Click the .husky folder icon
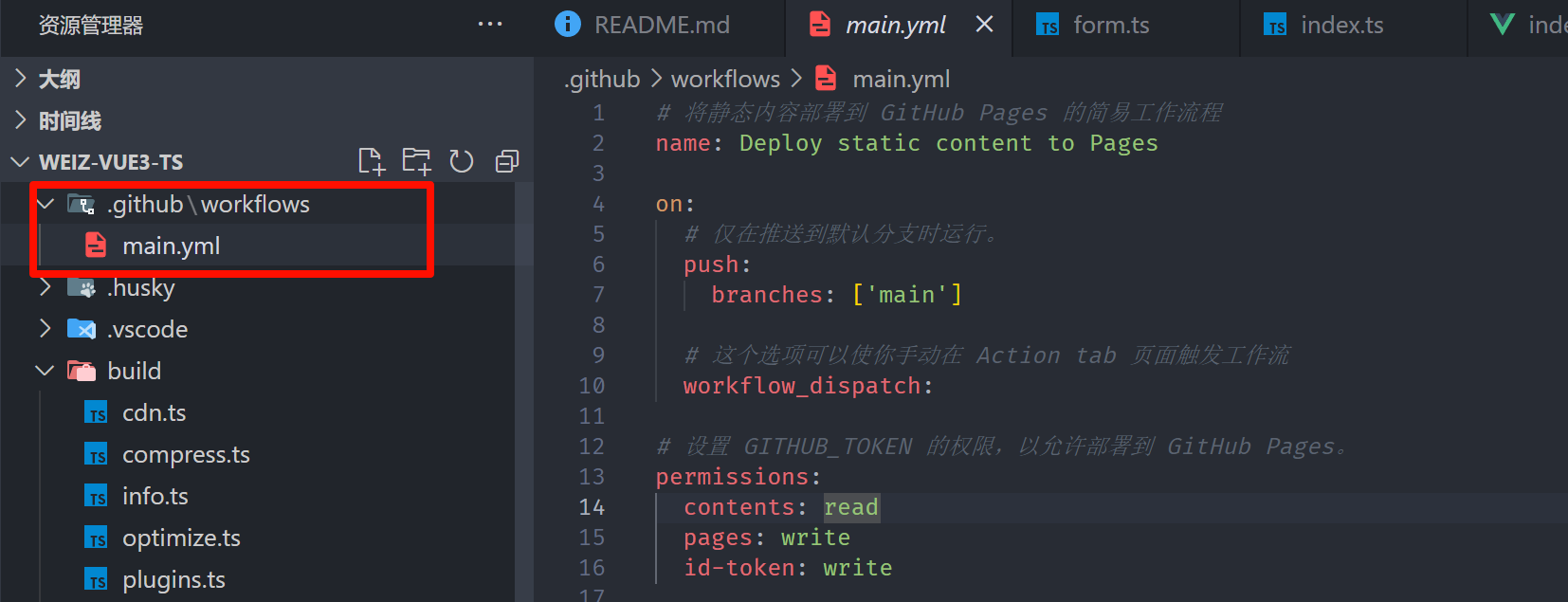Viewport: 1568px width, 602px height. click(x=82, y=287)
